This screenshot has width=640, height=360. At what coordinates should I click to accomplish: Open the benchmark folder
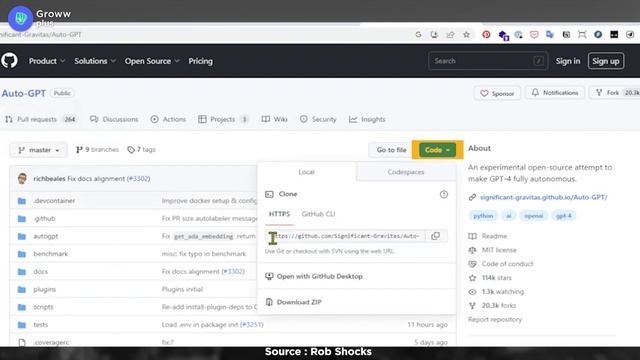pyautogui.click(x=51, y=254)
